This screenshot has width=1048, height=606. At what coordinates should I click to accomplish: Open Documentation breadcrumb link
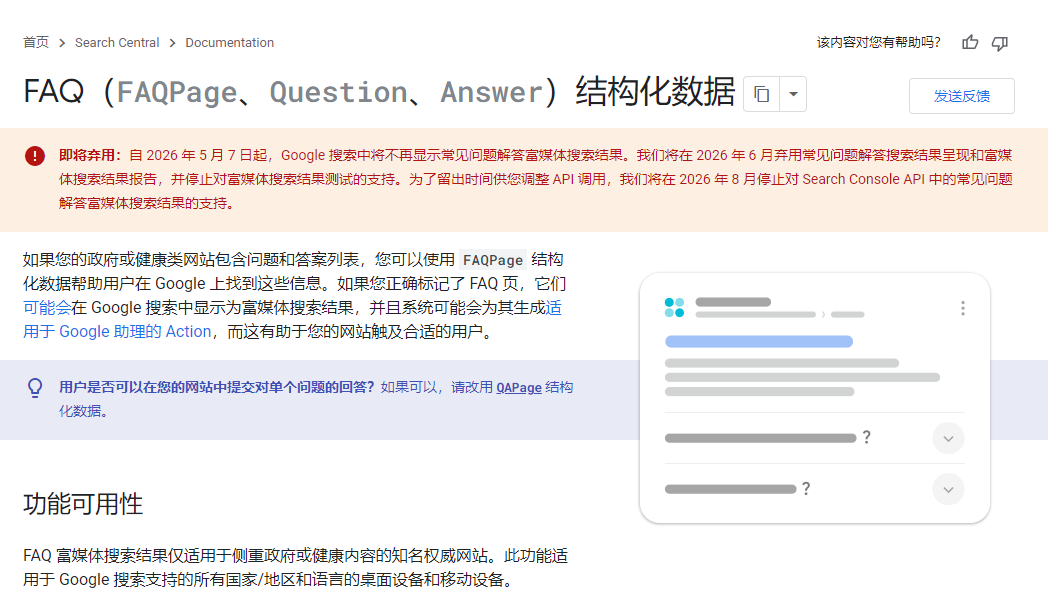(x=229, y=43)
